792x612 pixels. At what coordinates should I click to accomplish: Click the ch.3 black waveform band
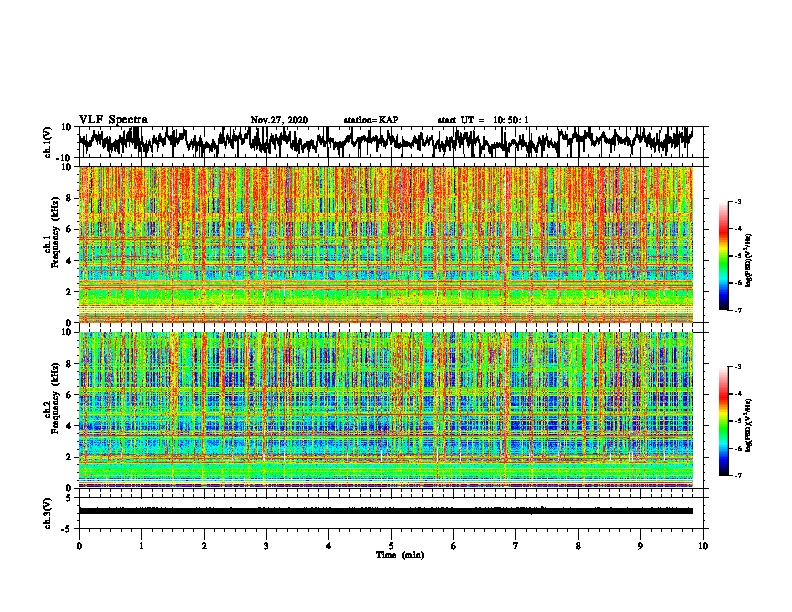tap(386, 511)
